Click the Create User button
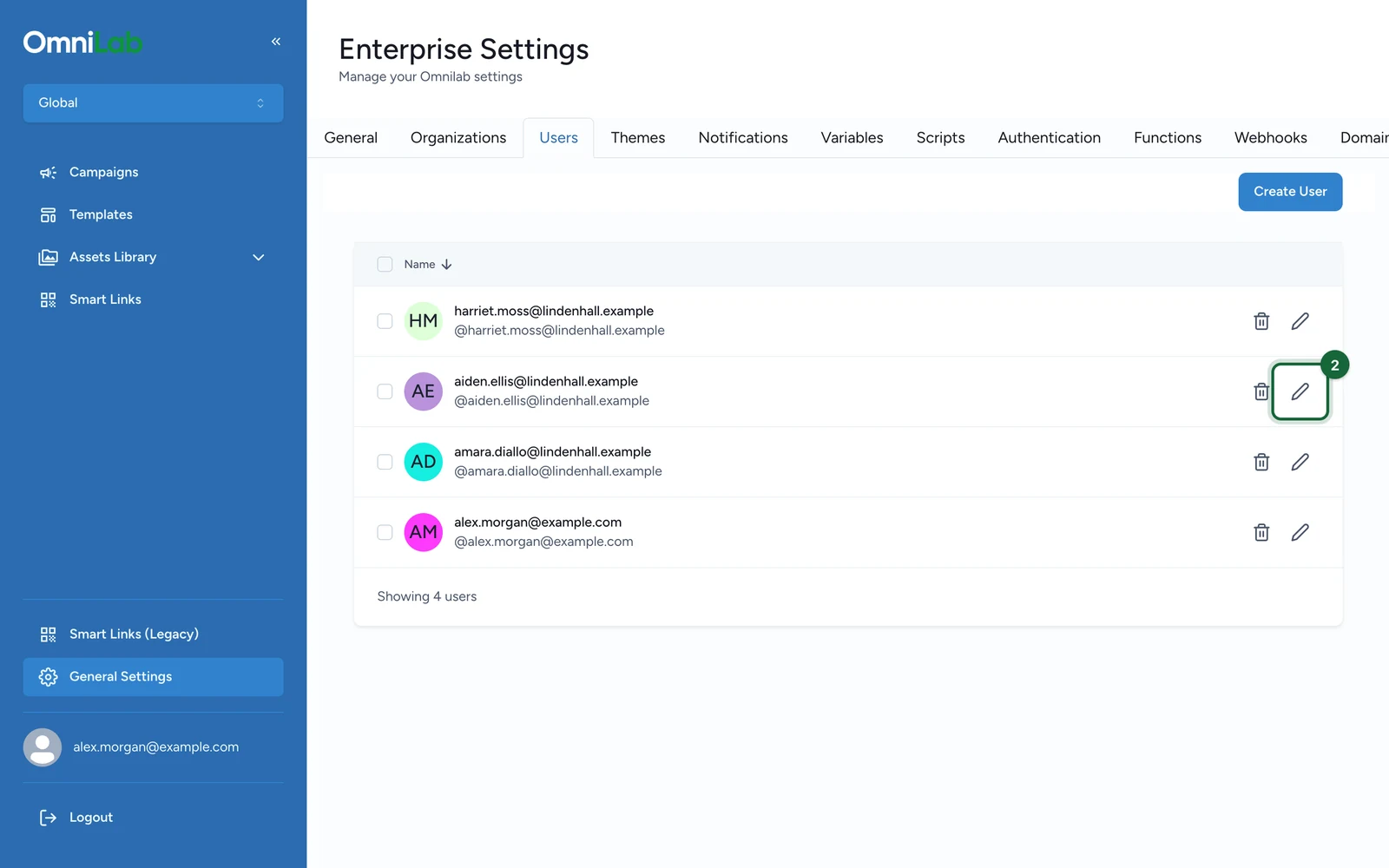The image size is (1389, 868). coord(1290,192)
